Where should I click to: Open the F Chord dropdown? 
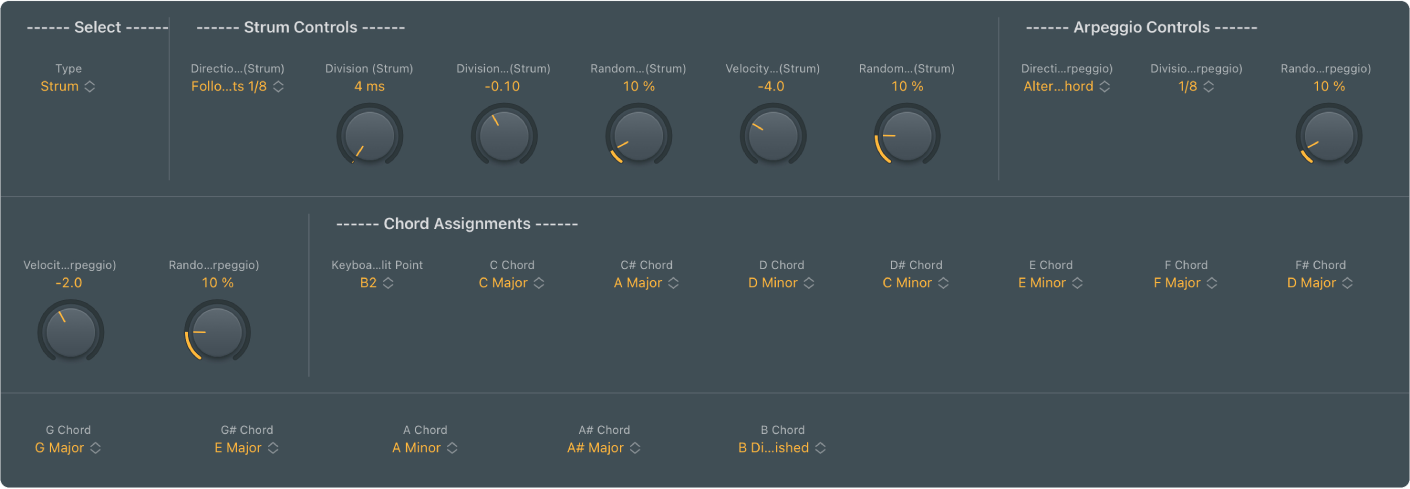click(1185, 283)
